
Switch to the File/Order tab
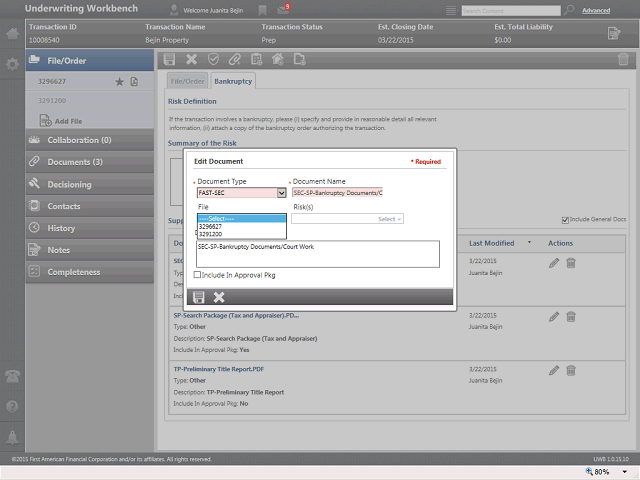point(187,81)
